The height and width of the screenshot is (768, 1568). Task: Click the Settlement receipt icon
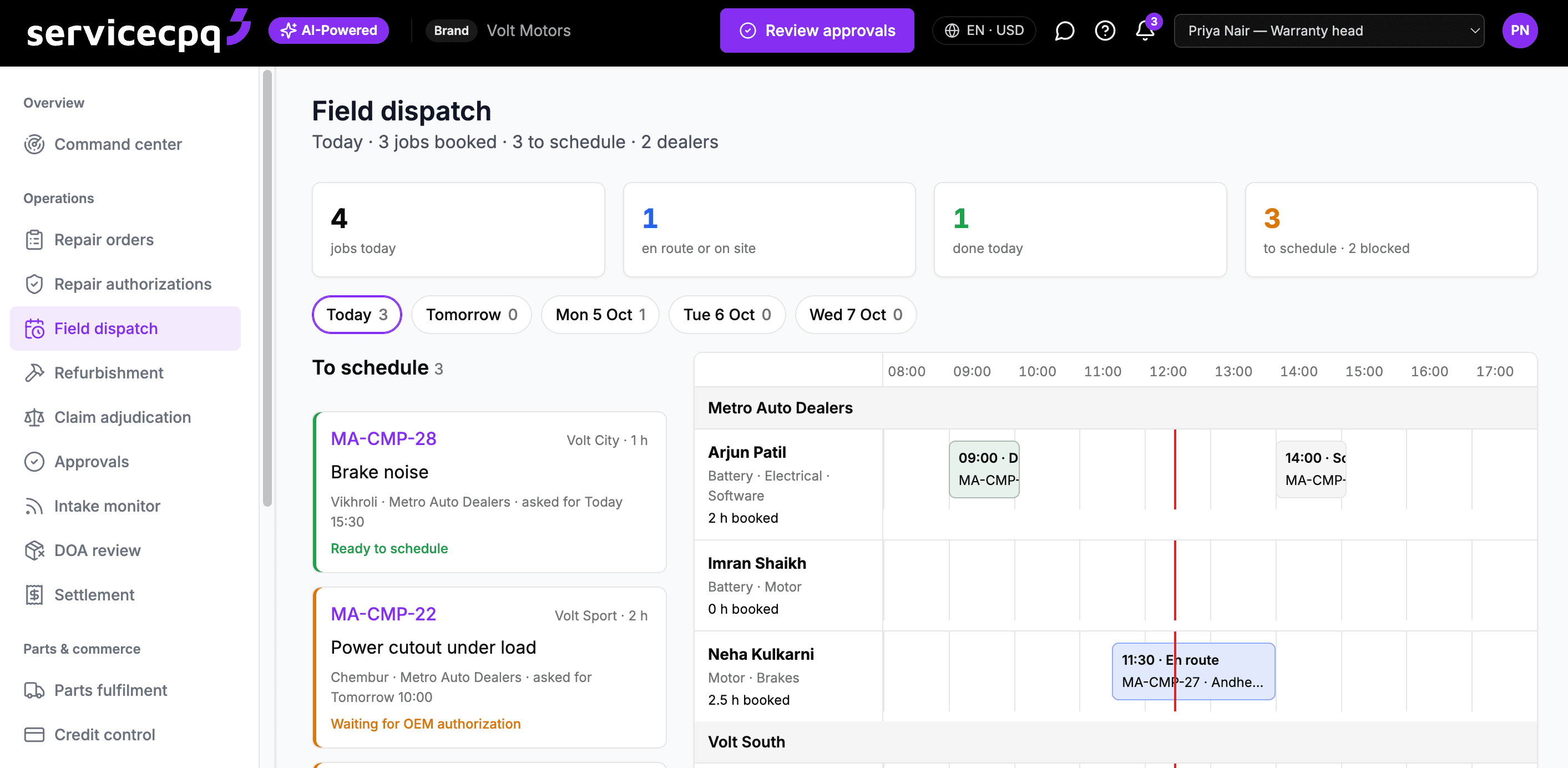coord(34,595)
